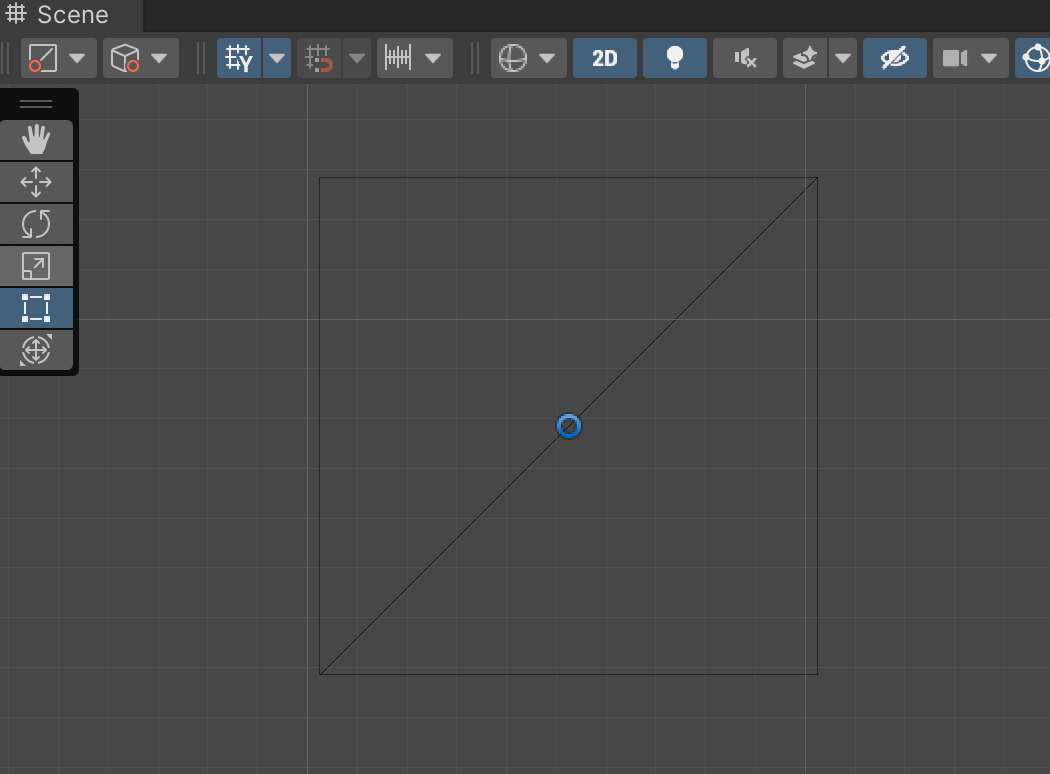Click the blue pivot circle in the scene
The height and width of the screenshot is (774, 1050).
point(569,426)
